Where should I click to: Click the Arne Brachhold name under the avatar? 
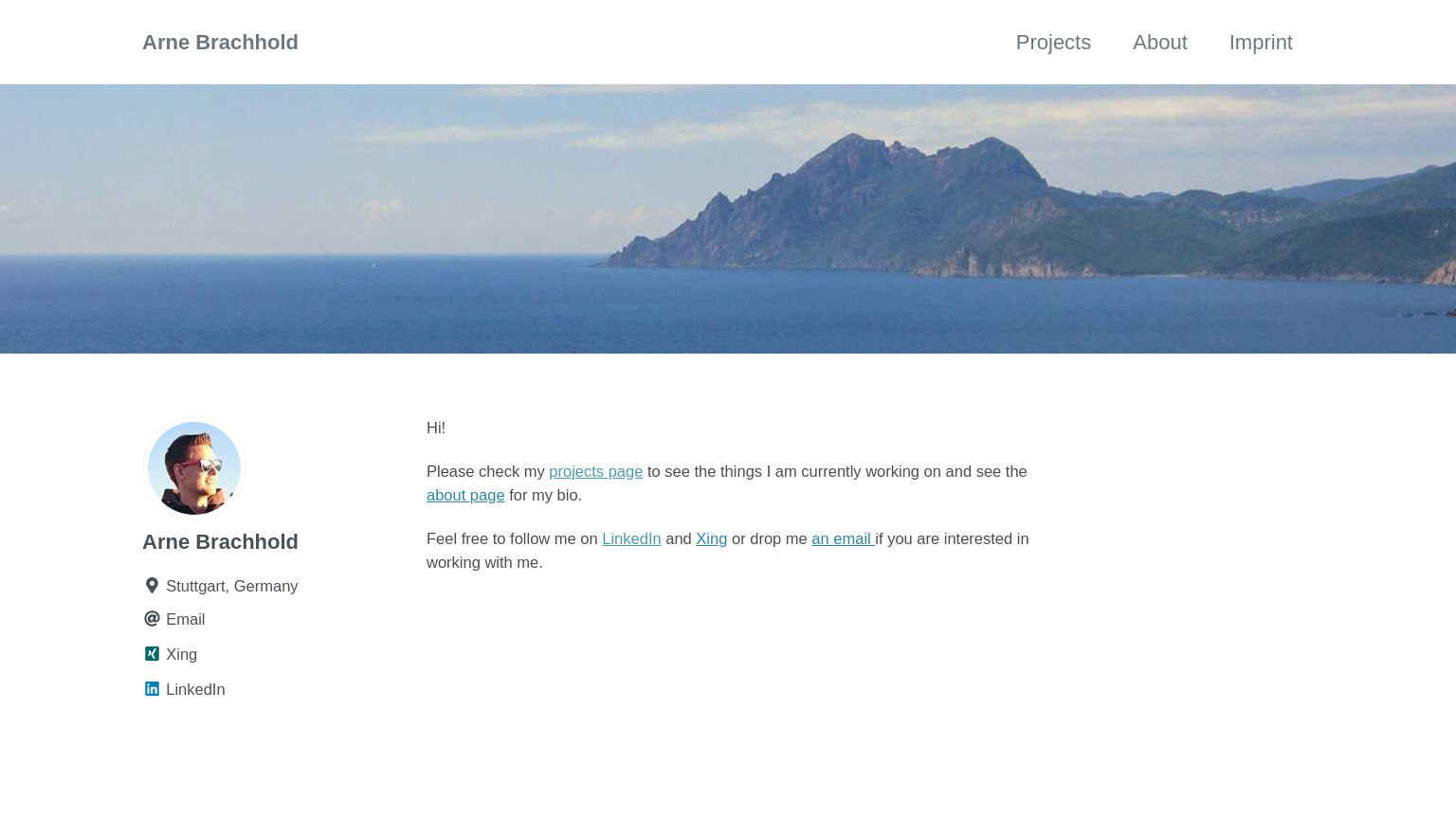(220, 541)
